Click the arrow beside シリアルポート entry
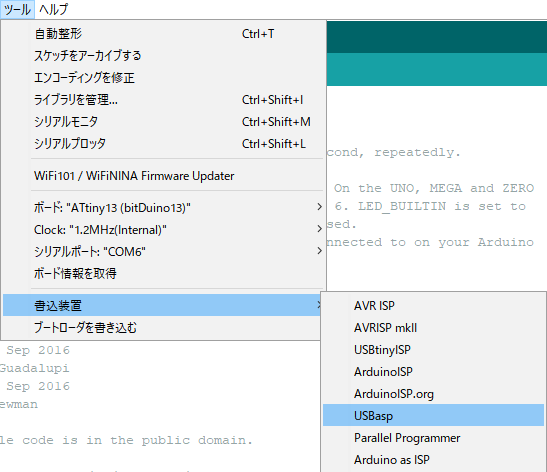 point(319,251)
